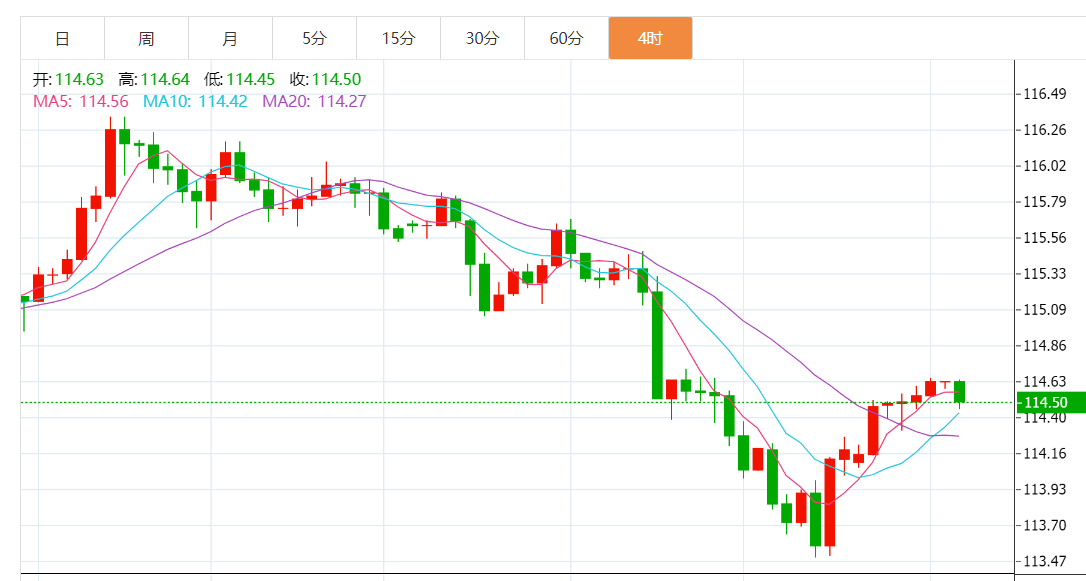
Task: Click the 115.56 price axis label
Action: [x=1047, y=238]
